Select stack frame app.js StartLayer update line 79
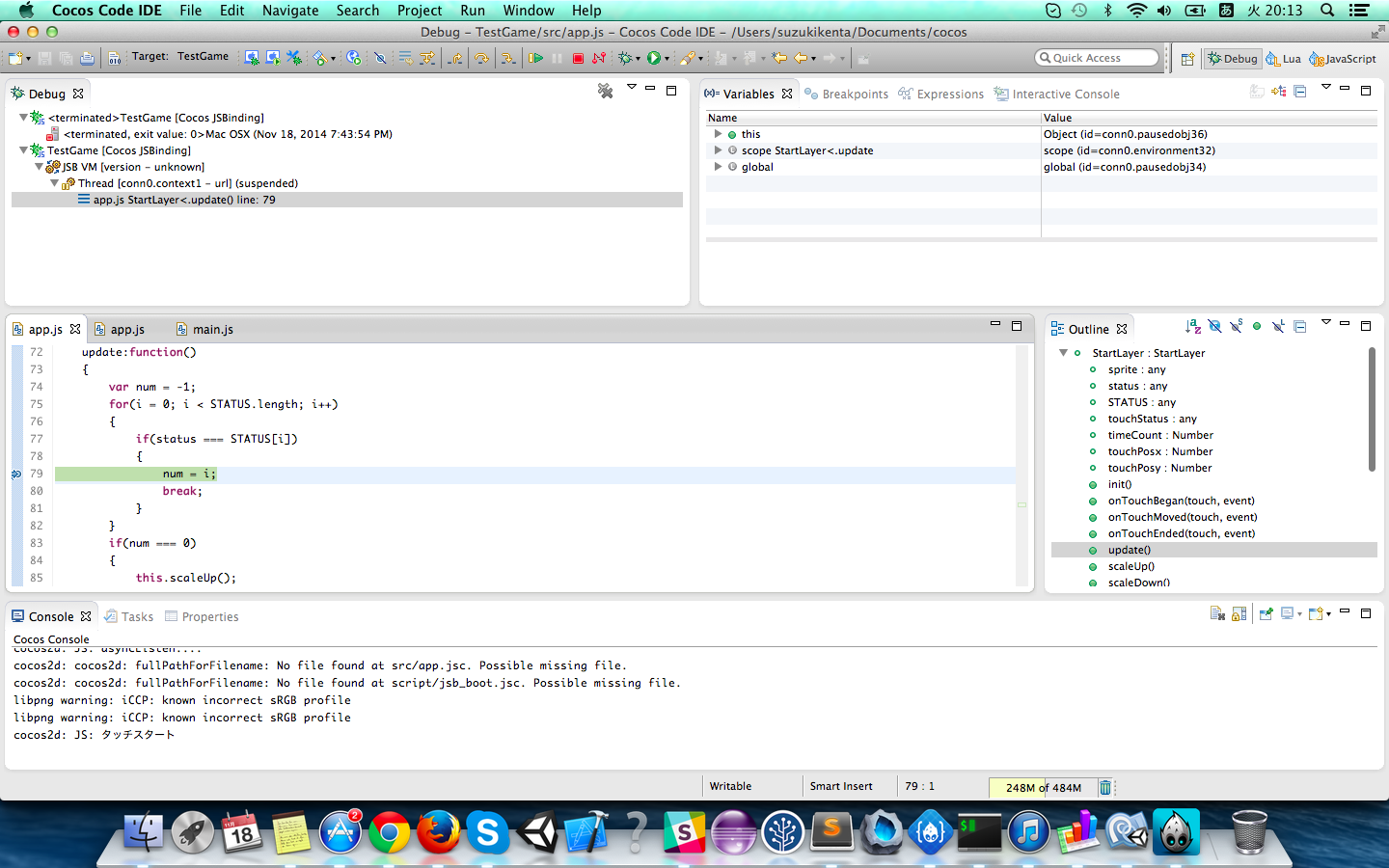This screenshot has height=868, width=1389. coord(347,200)
